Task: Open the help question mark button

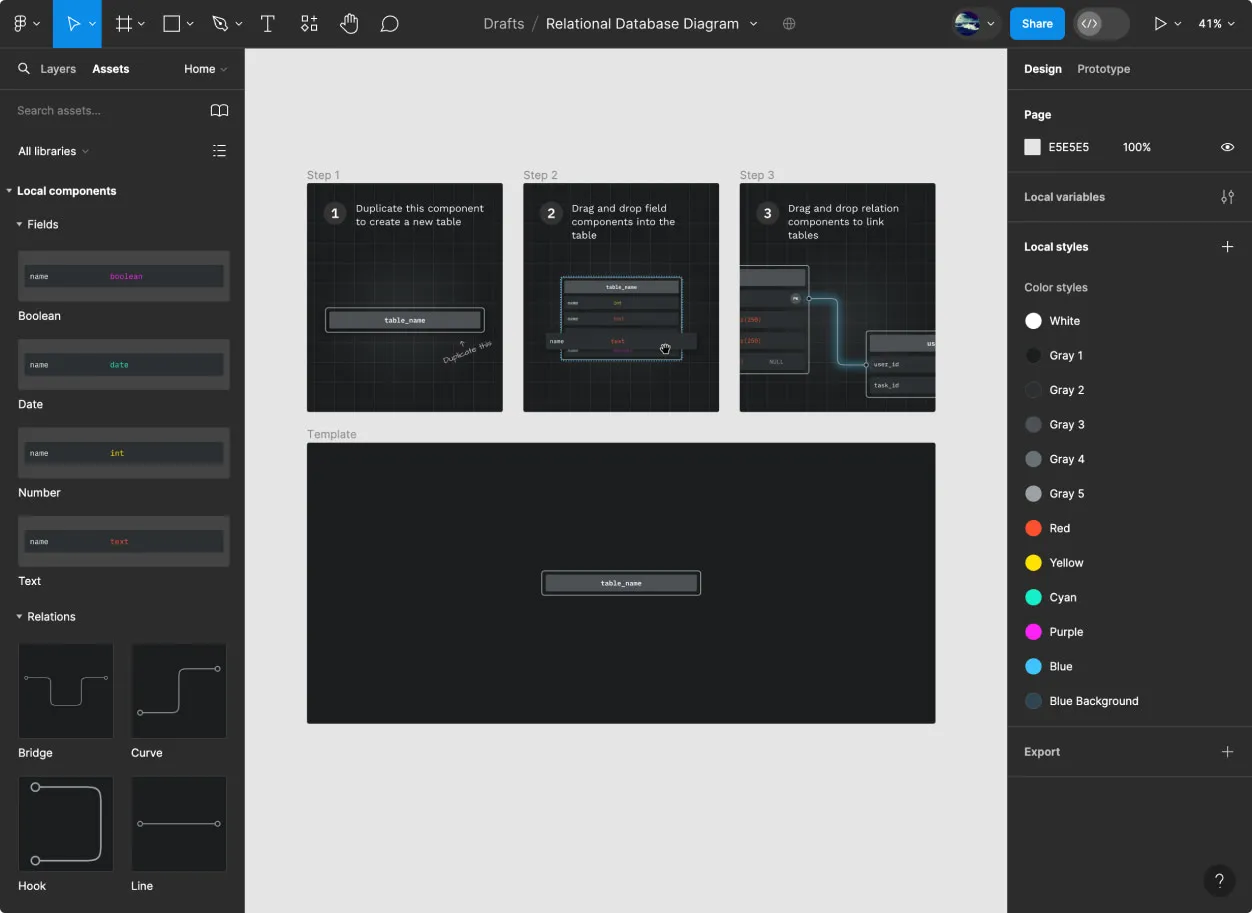Action: point(1219,880)
